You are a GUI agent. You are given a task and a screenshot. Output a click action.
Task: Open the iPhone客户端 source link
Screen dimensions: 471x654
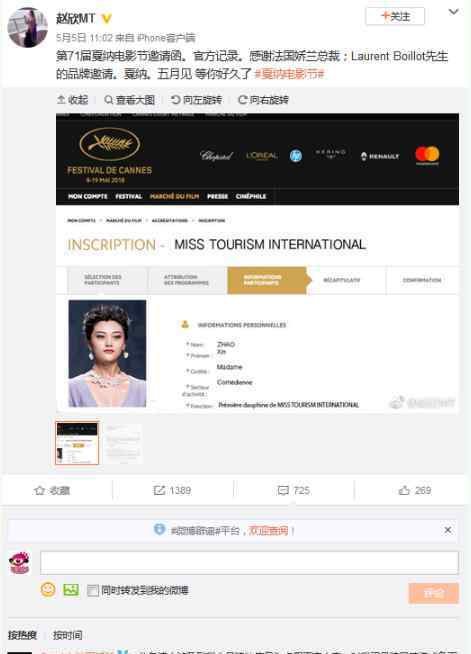(166, 38)
